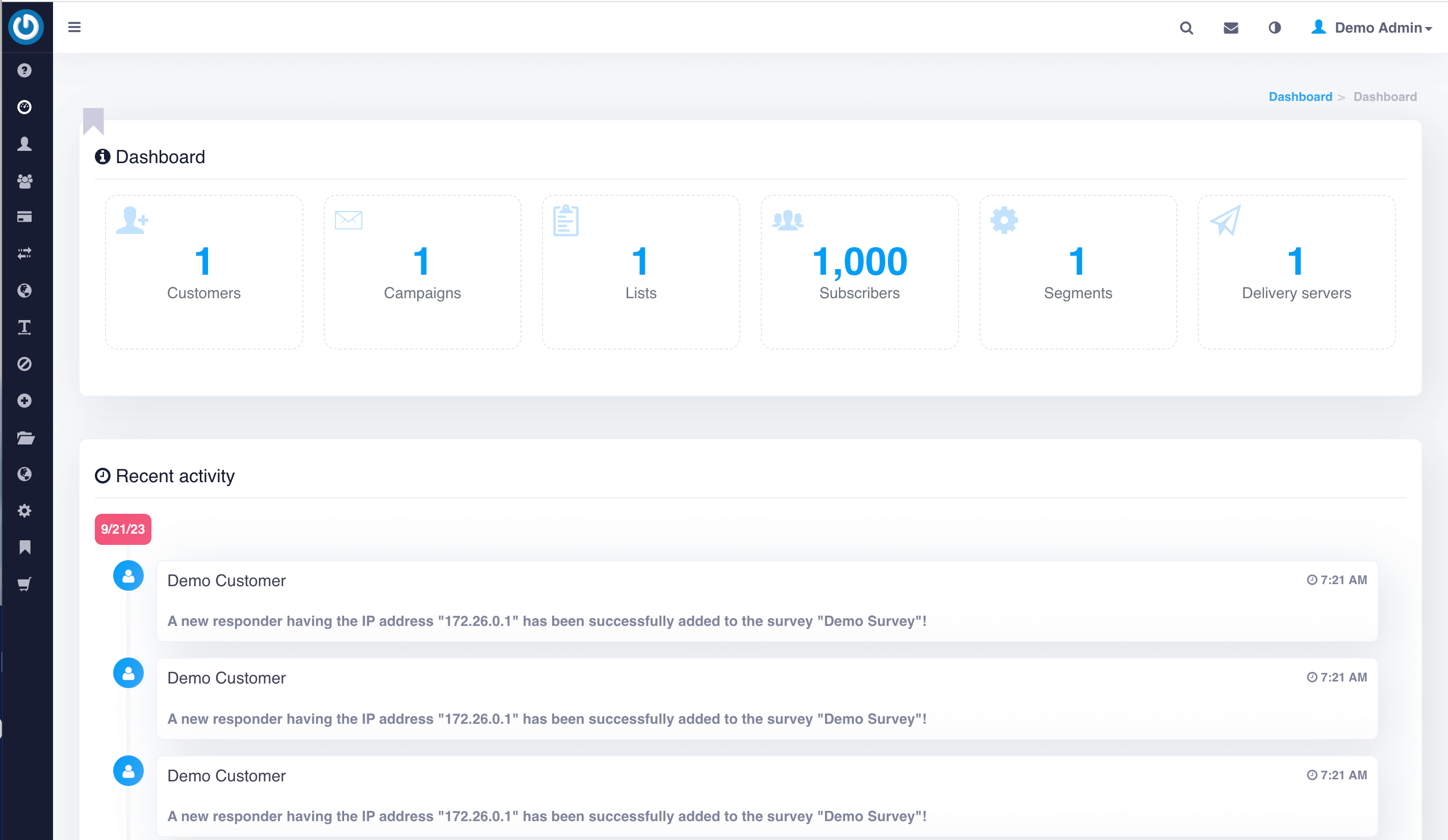The width and height of the screenshot is (1448, 840).
Task: Open the text T sidebar icon
Action: click(x=24, y=328)
